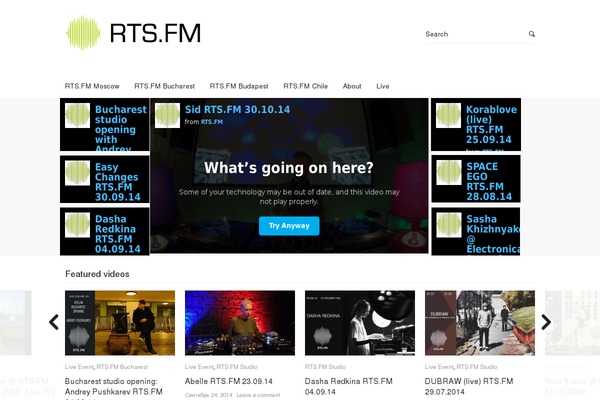Click Live Event category under Bucharest studio video
600x400 pixels.
(x=79, y=367)
